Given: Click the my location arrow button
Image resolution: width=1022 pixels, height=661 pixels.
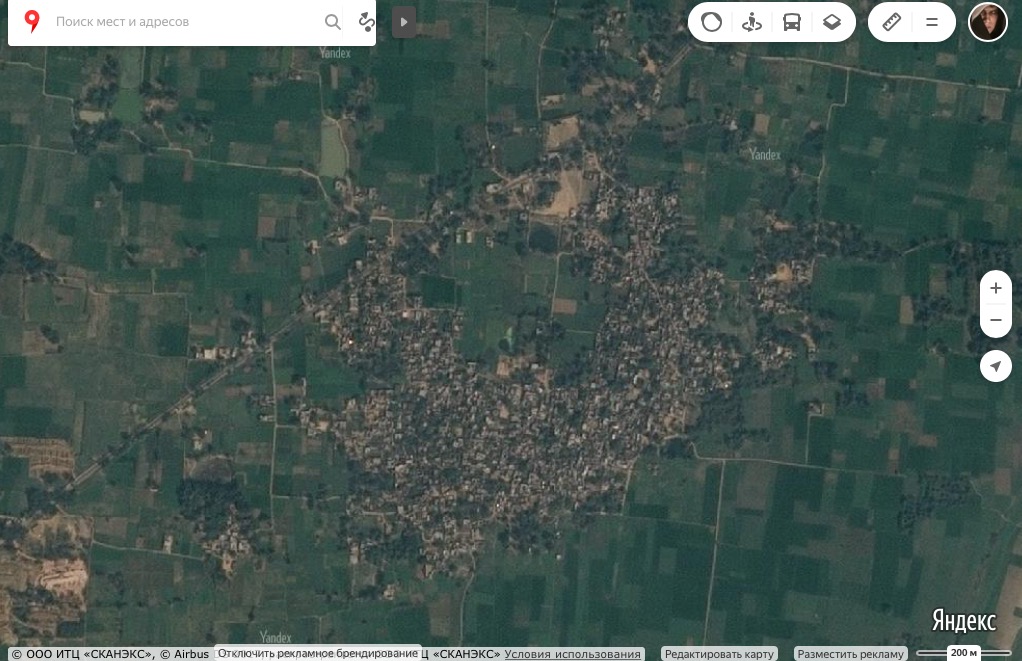Looking at the screenshot, I should coord(995,366).
